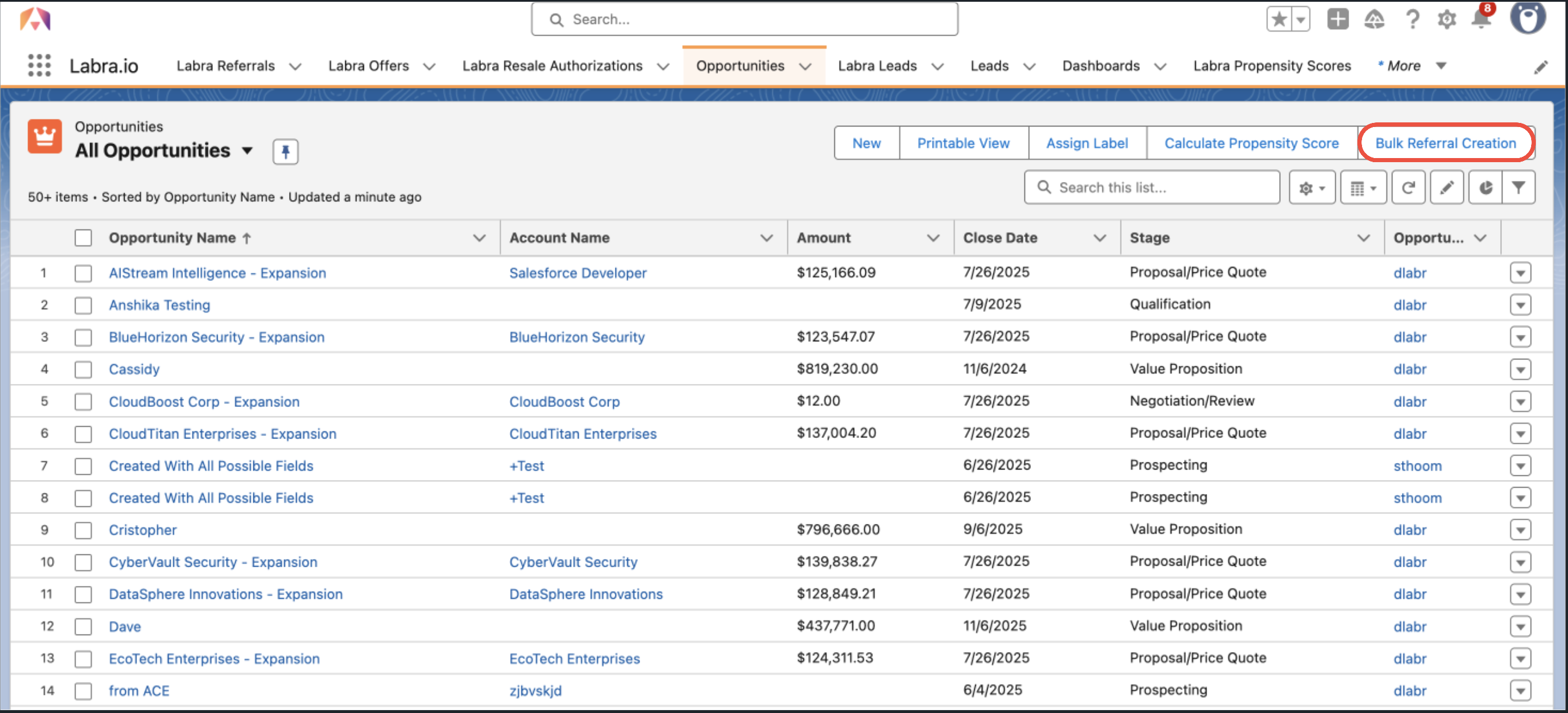The height and width of the screenshot is (713, 1568).
Task: Tick the checkbox for Dave row
Action: tap(84, 626)
